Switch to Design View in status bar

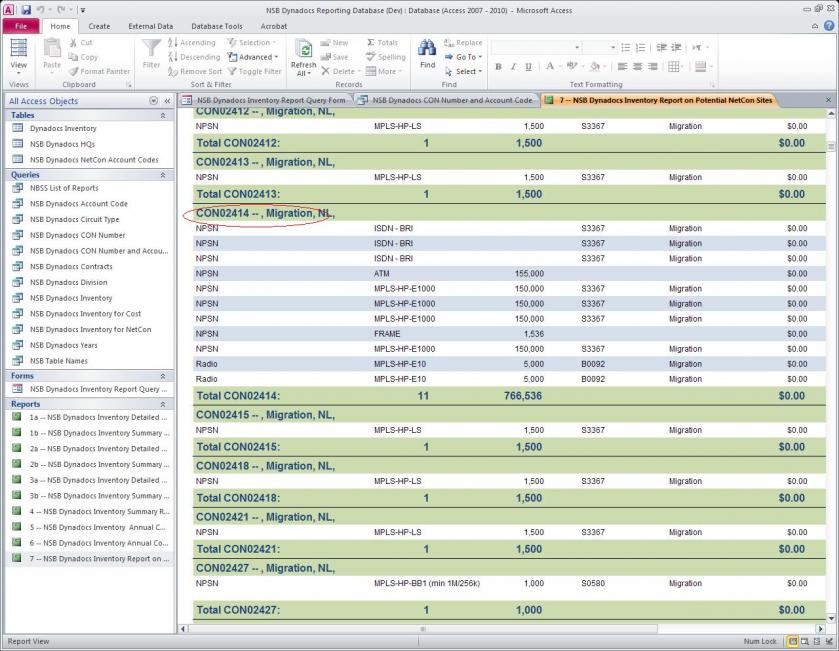(829, 641)
